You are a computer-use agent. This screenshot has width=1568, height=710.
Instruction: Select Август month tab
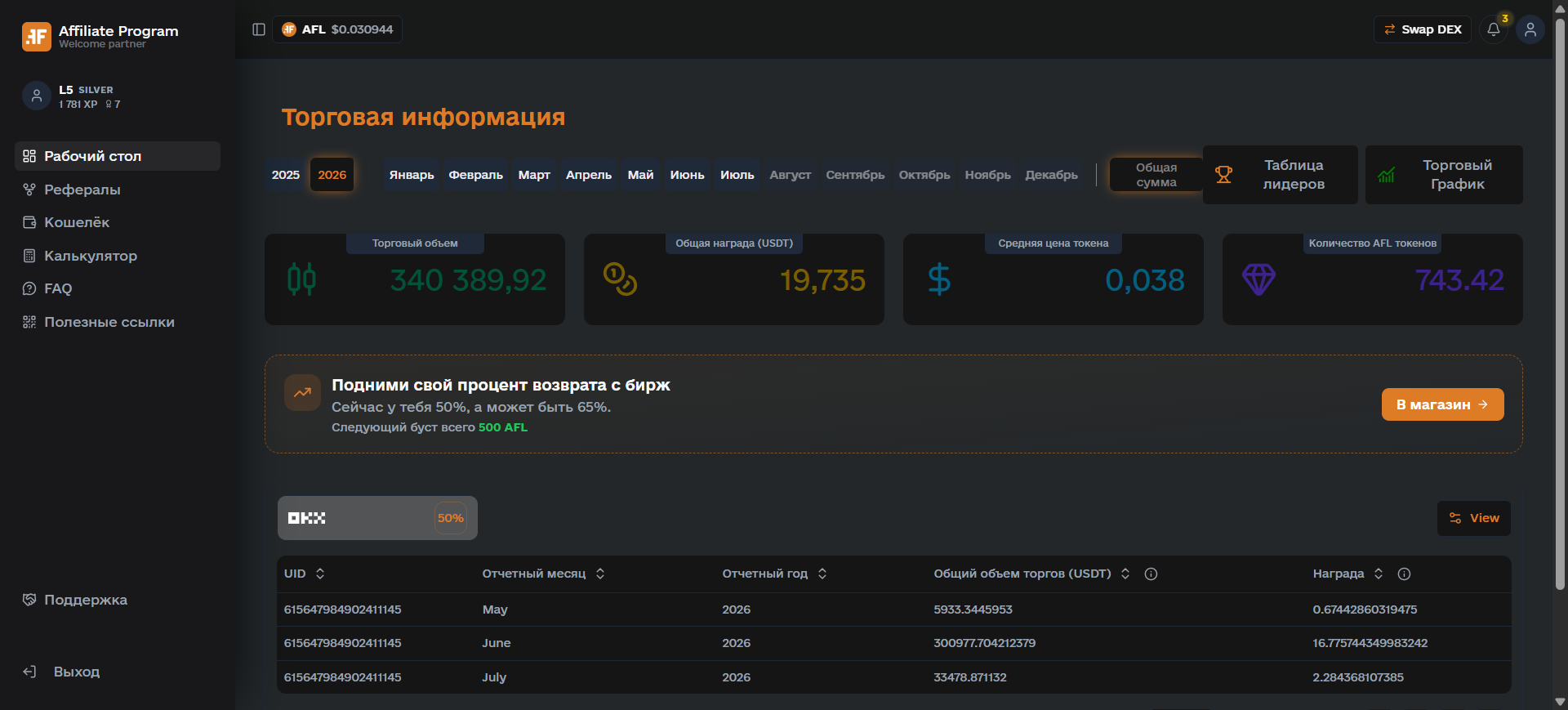(x=791, y=175)
